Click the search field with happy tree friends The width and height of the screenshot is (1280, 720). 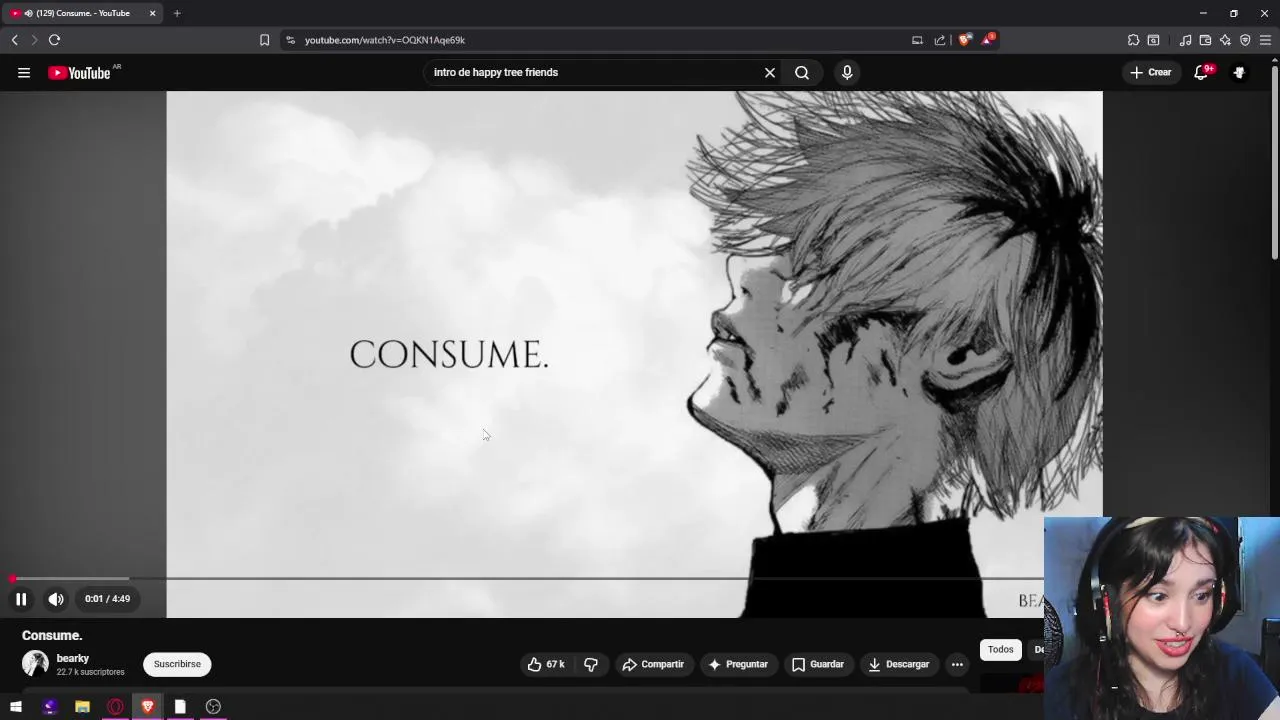[x=594, y=72]
